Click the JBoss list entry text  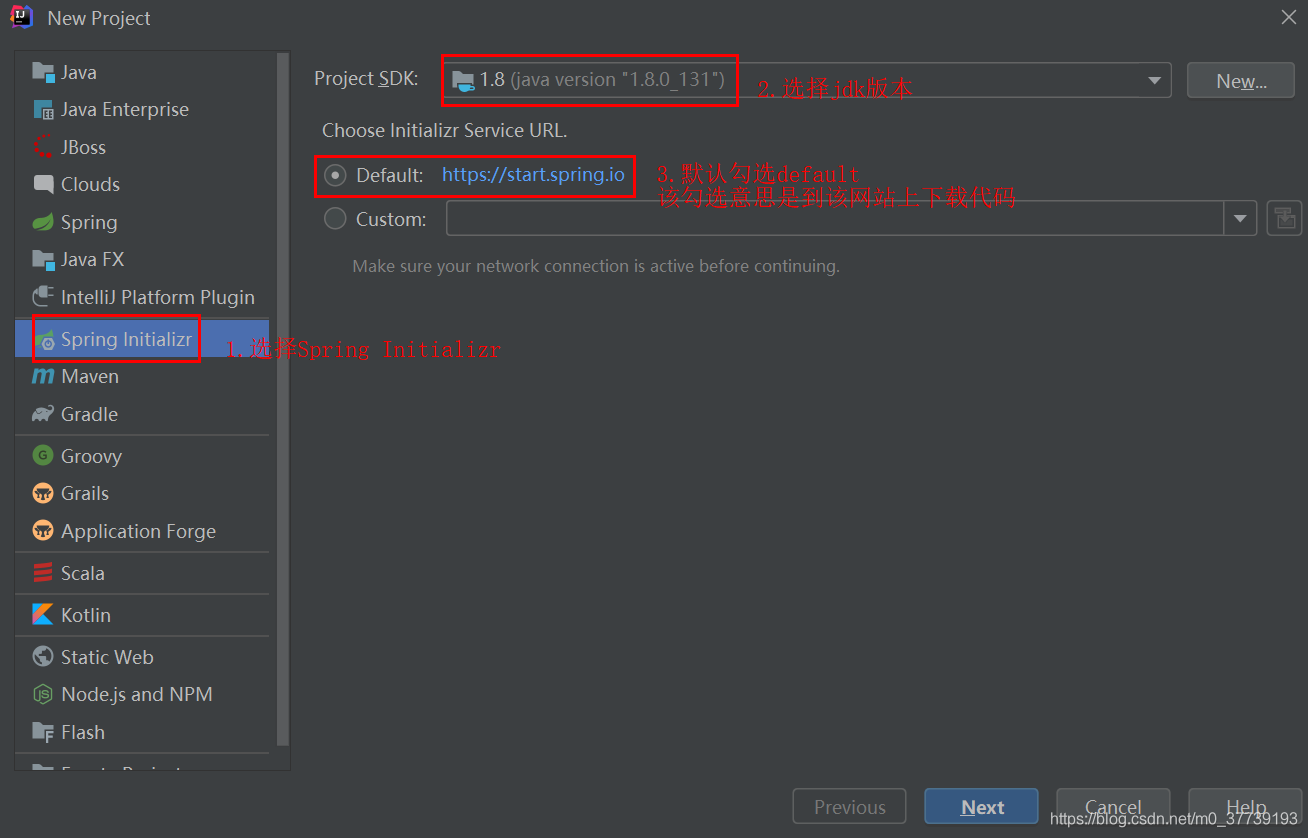click(x=83, y=147)
